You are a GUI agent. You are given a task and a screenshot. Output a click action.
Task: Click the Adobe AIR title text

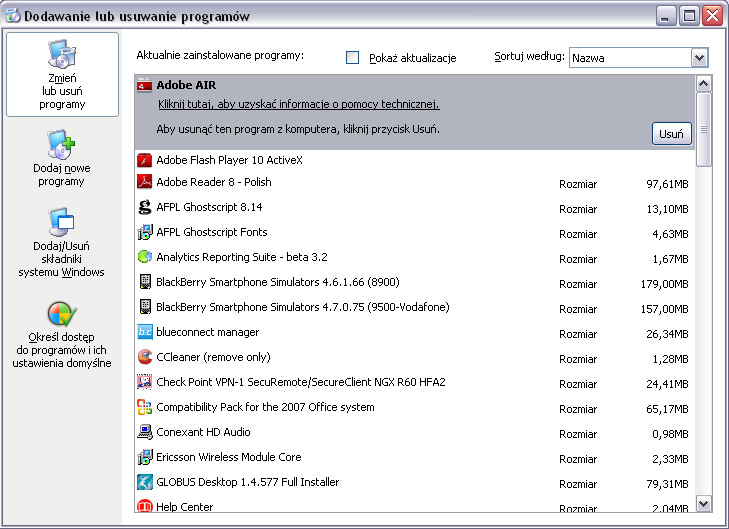[186, 85]
